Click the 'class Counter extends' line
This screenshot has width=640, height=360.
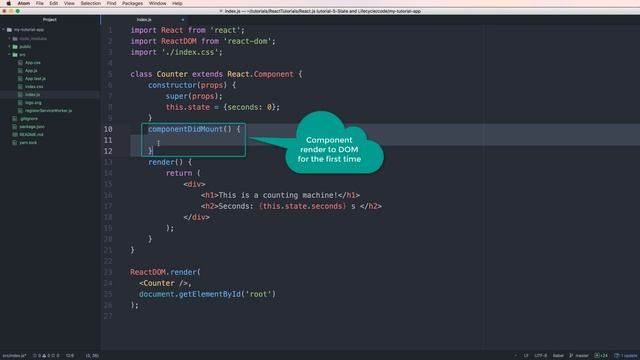[216, 74]
